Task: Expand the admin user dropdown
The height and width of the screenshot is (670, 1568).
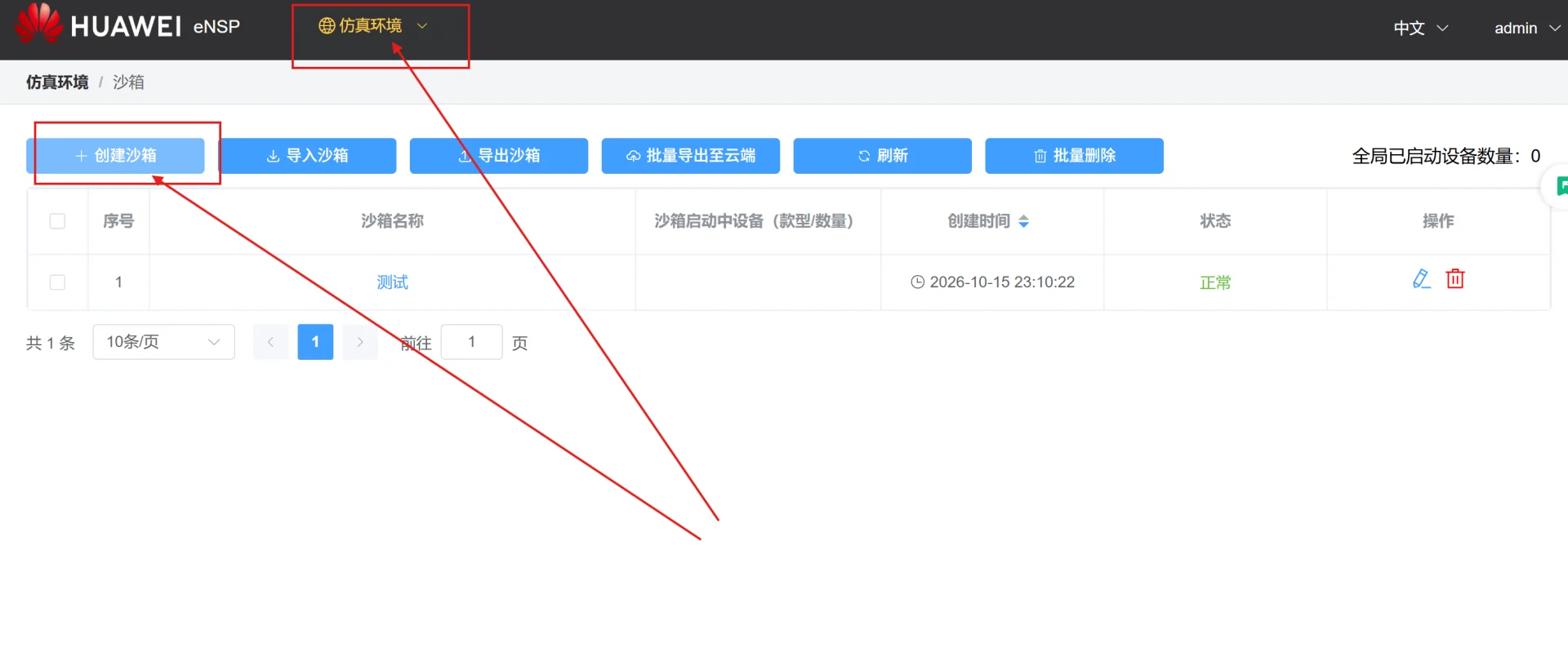Action: pyautogui.click(x=1527, y=28)
